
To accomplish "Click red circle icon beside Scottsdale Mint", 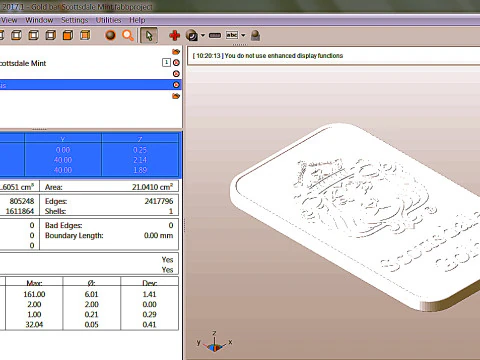I will 176,63.
